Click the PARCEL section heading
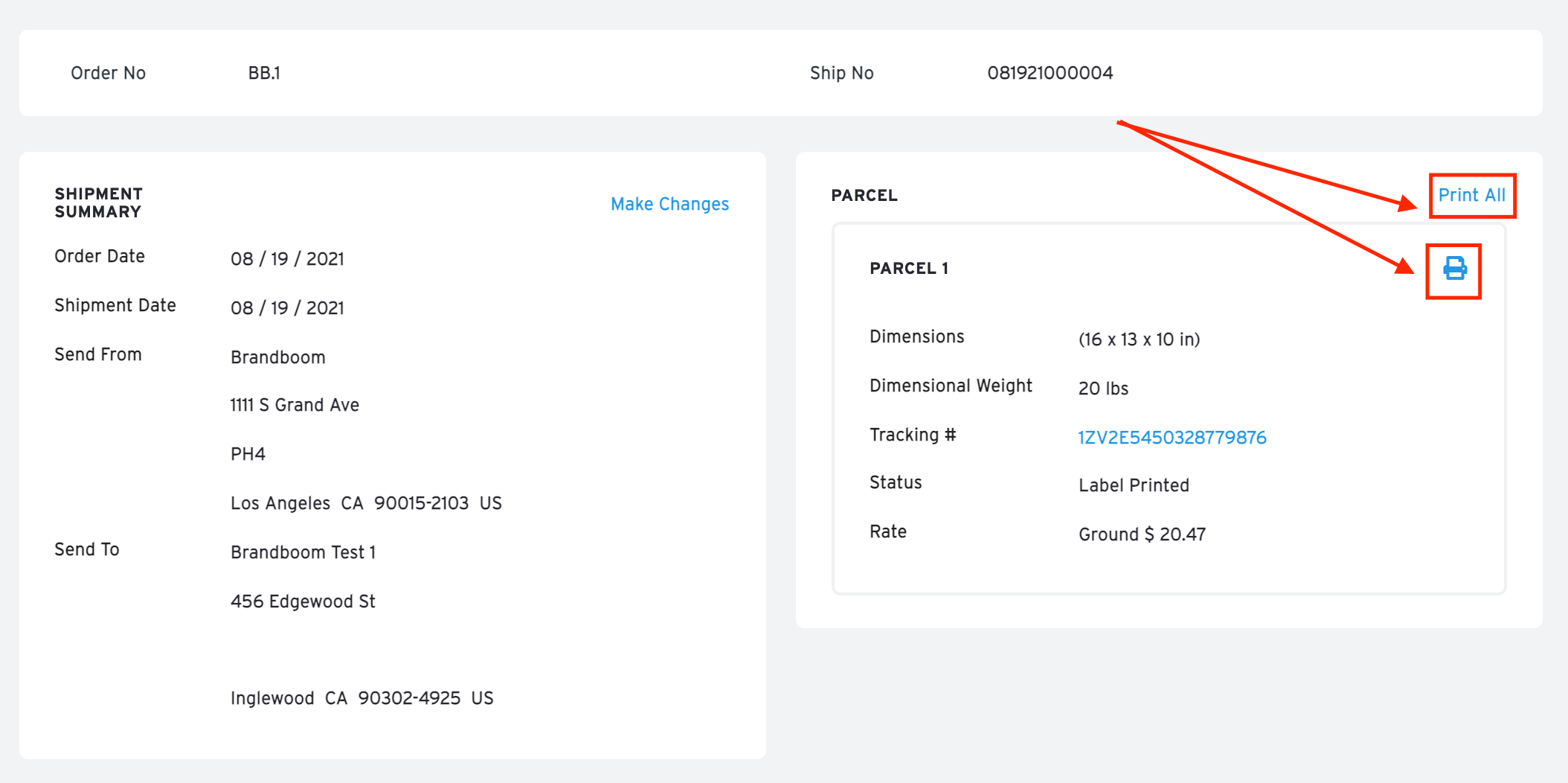This screenshot has width=1568, height=783. (864, 195)
